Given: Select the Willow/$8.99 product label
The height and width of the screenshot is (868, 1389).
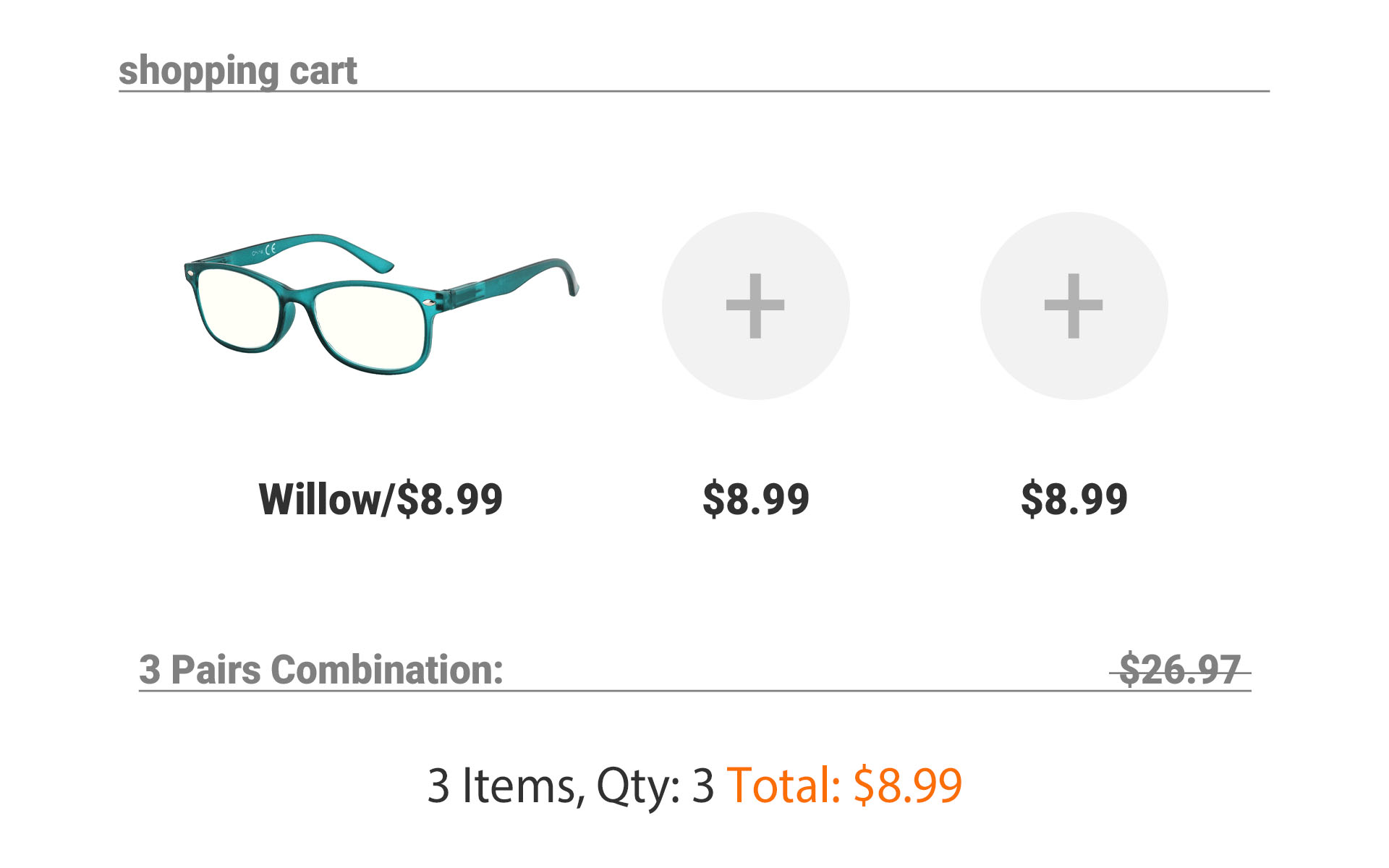Looking at the screenshot, I should point(381,499).
